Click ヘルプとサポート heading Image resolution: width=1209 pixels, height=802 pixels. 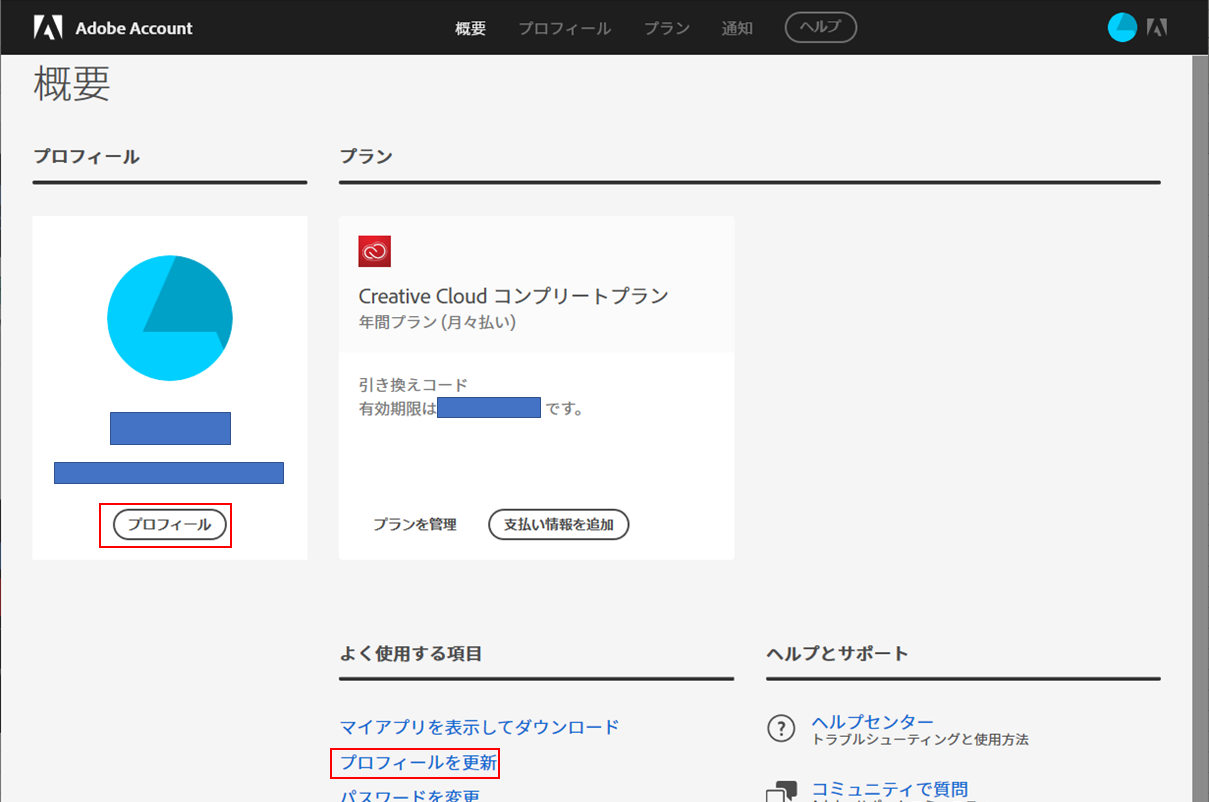point(837,654)
